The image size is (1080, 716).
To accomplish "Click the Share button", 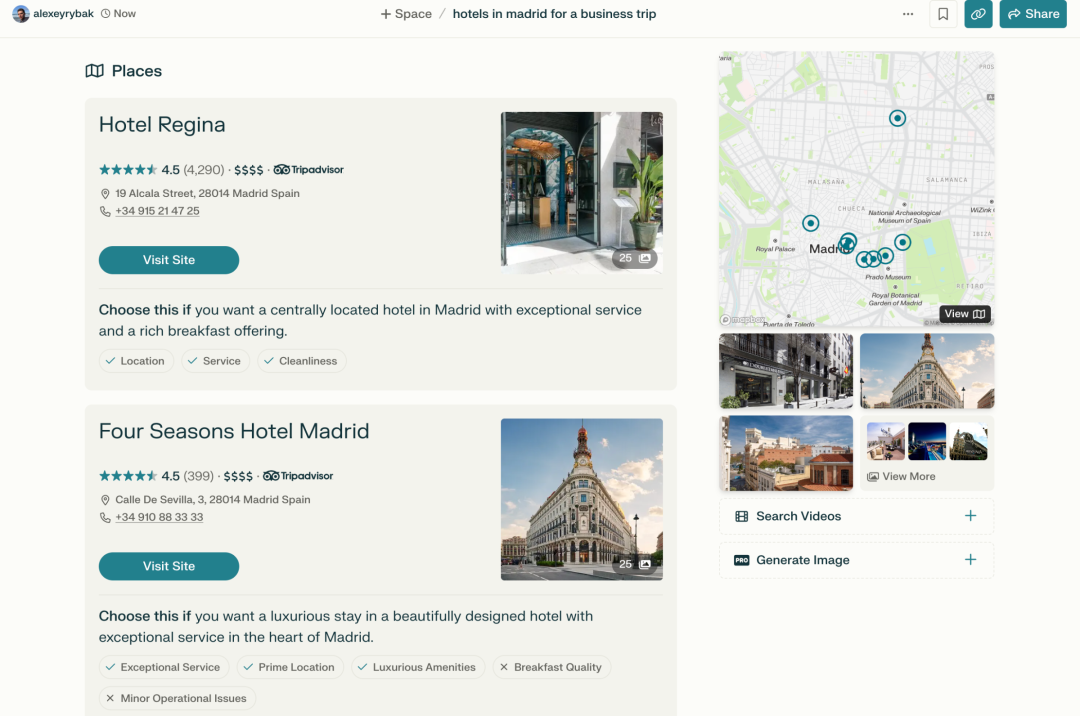I will 1032,14.
